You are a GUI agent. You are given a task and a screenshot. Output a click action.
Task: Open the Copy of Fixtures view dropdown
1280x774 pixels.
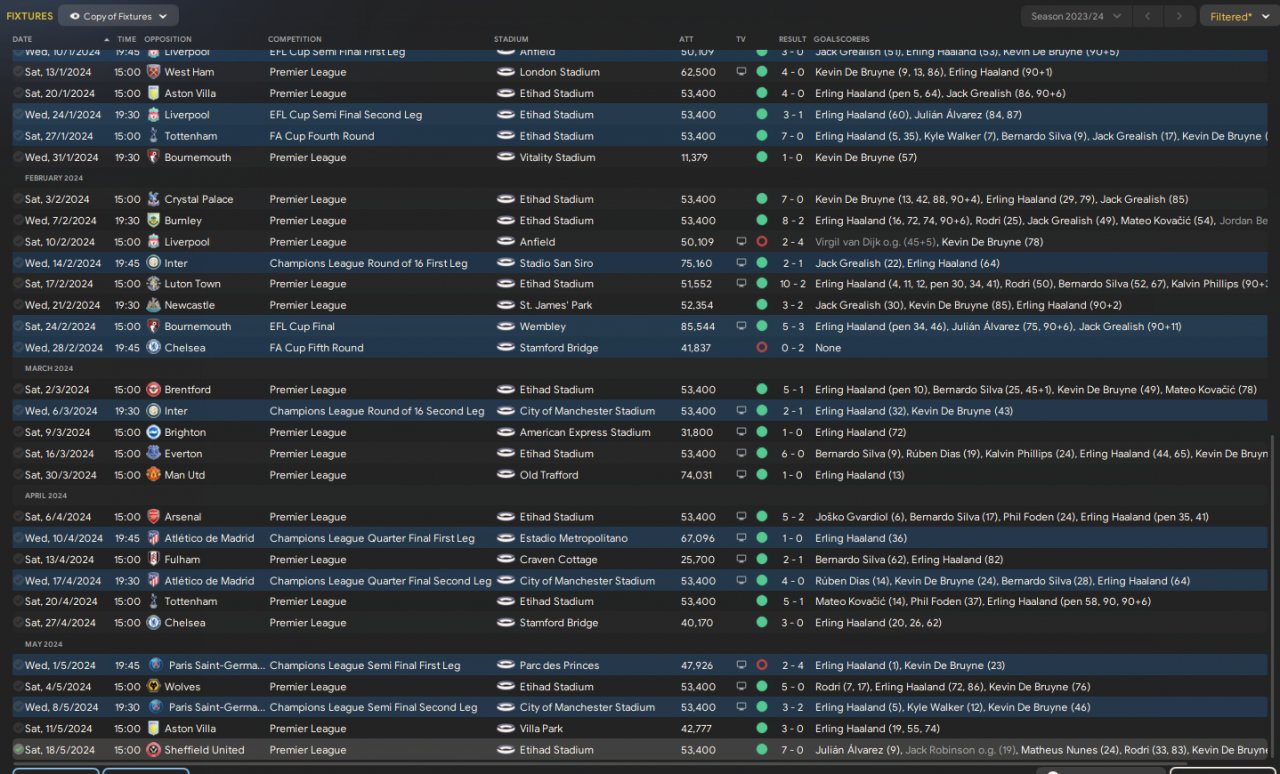click(x=118, y=16)
